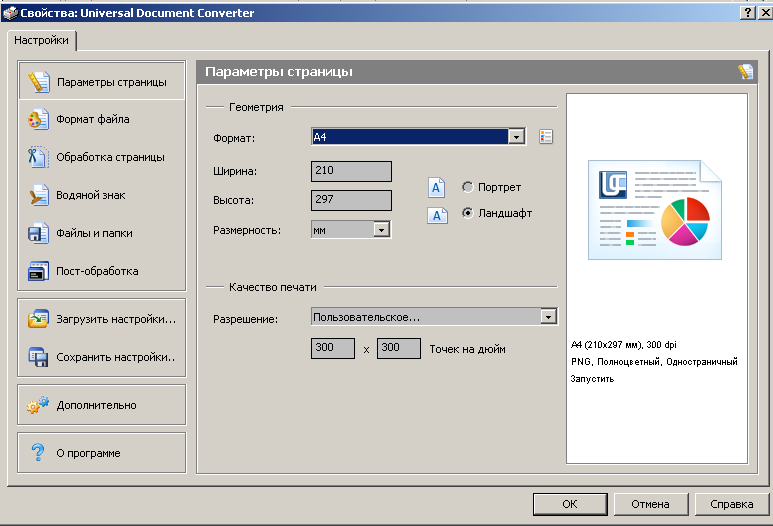Click the Формат файла palette icon
The height and width of the screenshot is (526, 773).
38,119
